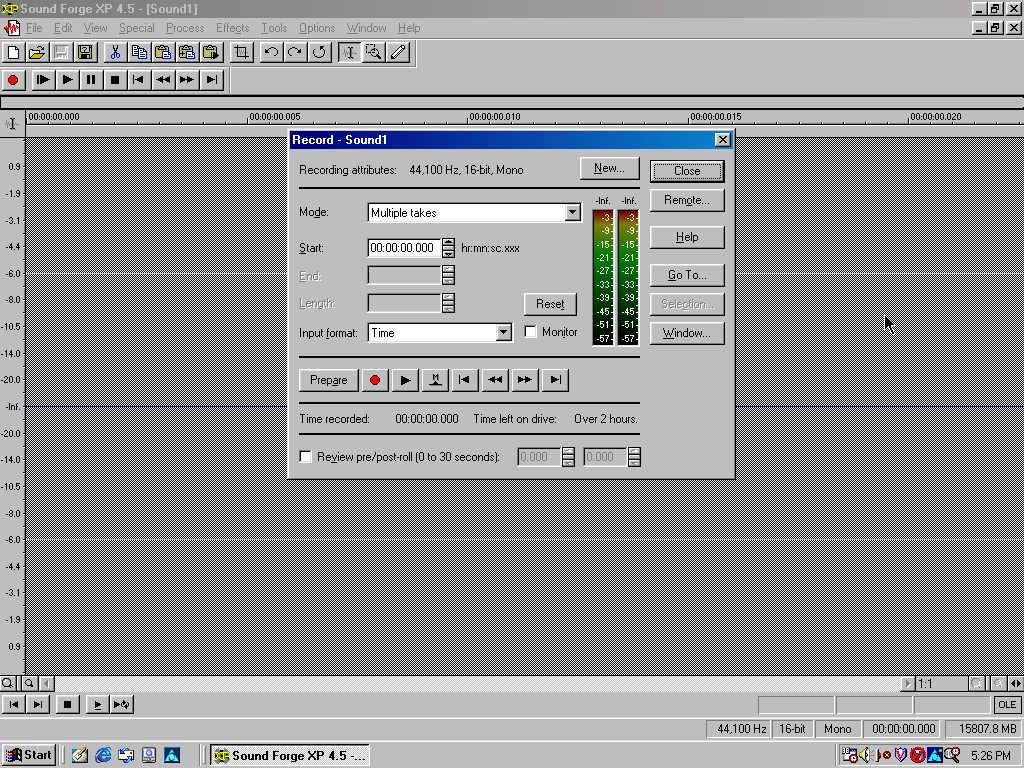Click the Drop Marker button in dialog
The height and width of the screenshot is (768, 1024).
435,380
